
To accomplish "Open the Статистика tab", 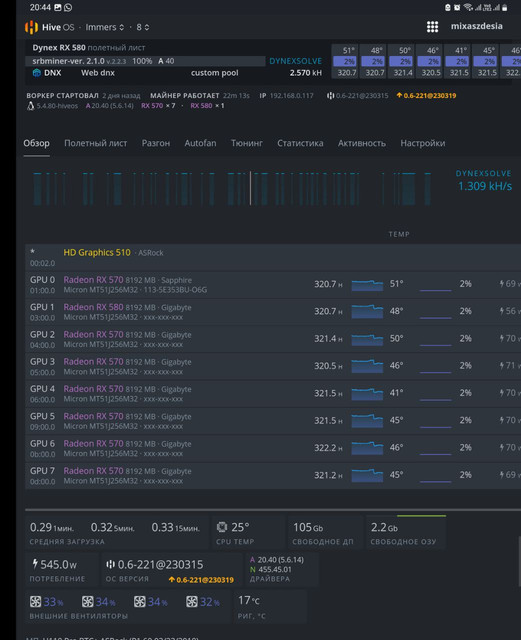I will [x=300, y=143].
